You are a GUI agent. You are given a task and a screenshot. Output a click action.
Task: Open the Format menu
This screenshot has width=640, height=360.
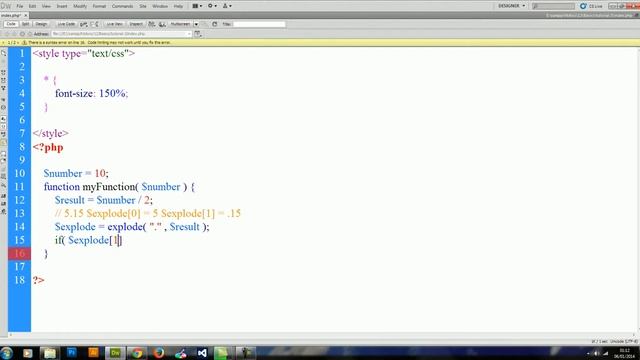[x=99, y=6]
